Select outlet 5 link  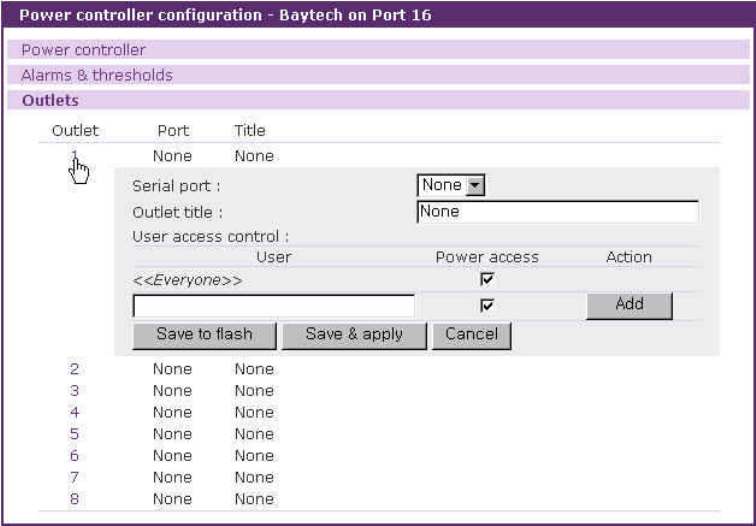click(74, 434)
